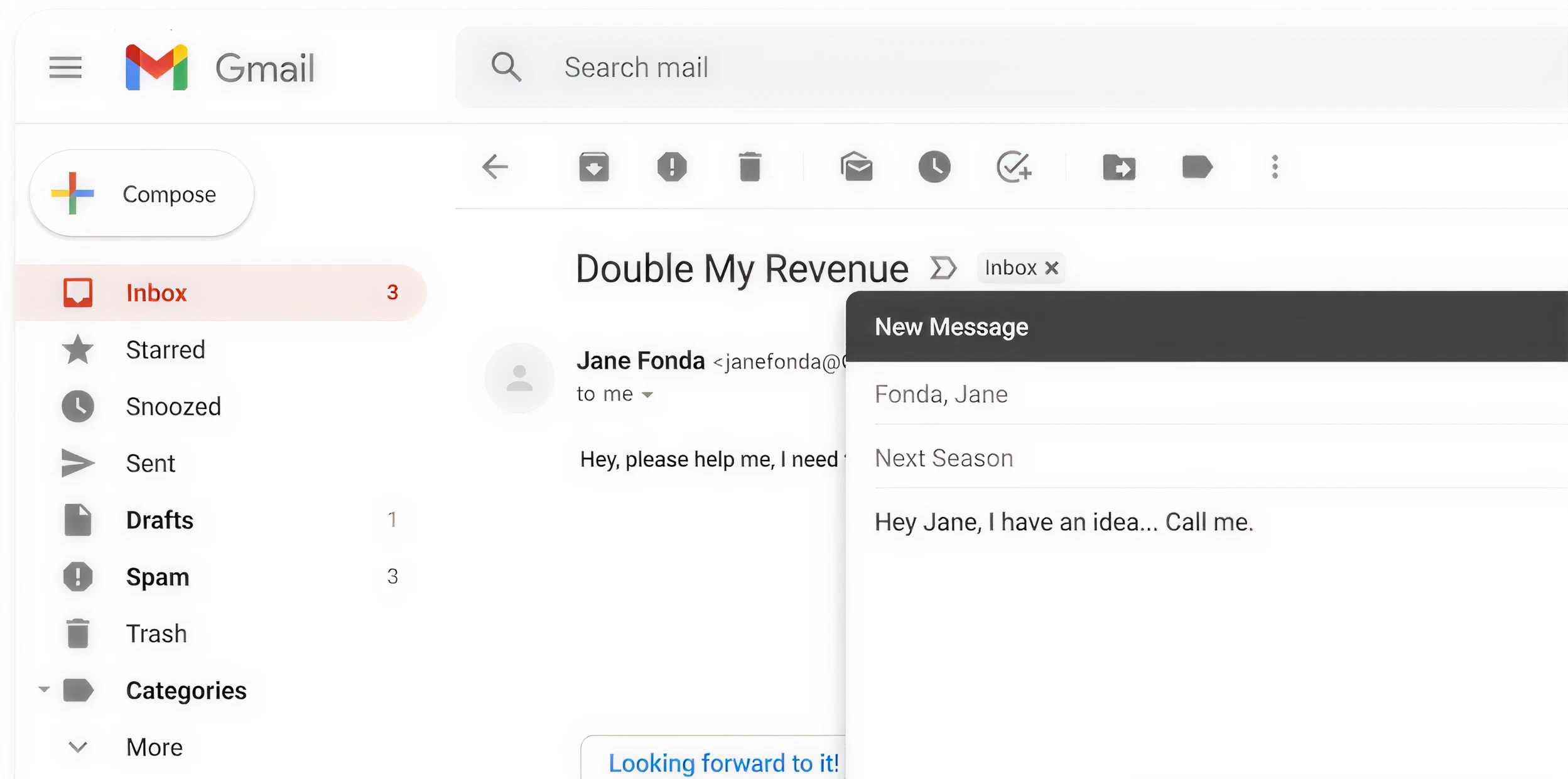The height and width of the screenshot is (779, 1568).
Task: Expand the Categories section arrow
Action: 44,690
